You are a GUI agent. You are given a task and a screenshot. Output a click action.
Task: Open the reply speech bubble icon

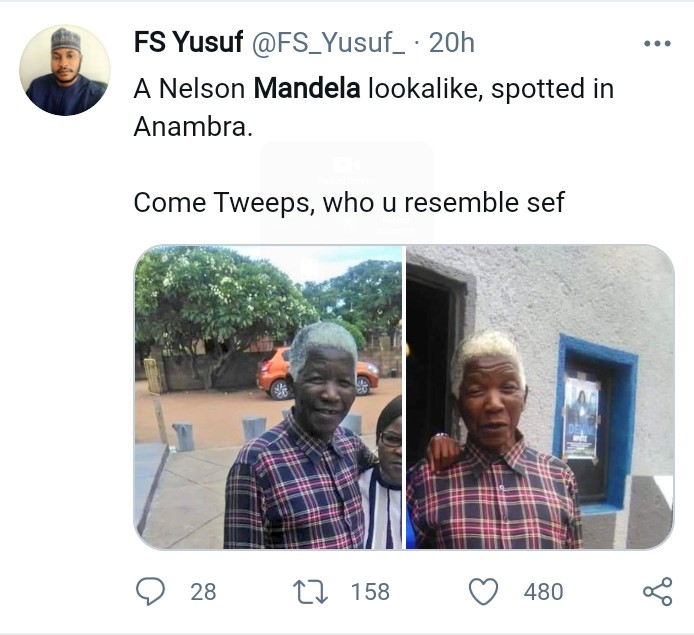149,591
